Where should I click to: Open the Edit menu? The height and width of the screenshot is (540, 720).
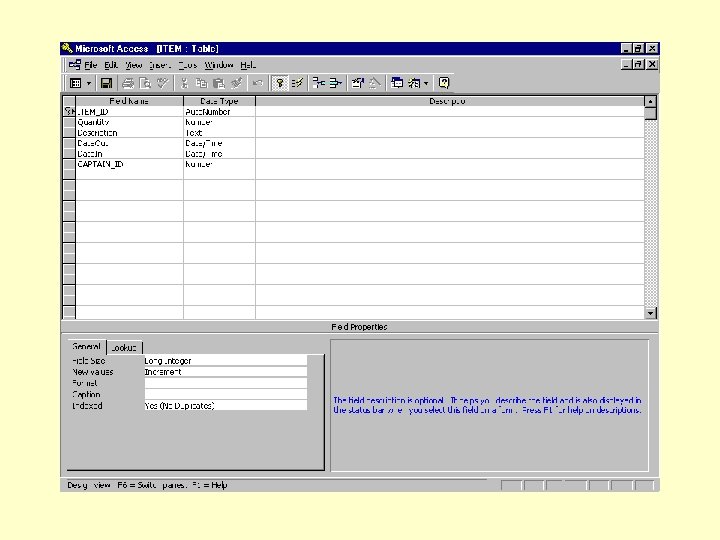coord(111,65)
